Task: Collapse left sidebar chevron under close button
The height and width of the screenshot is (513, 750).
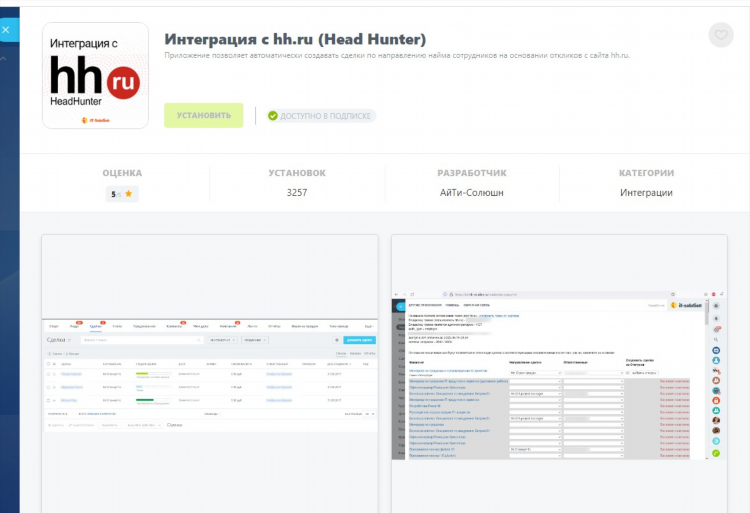Action: coord(3,59)
